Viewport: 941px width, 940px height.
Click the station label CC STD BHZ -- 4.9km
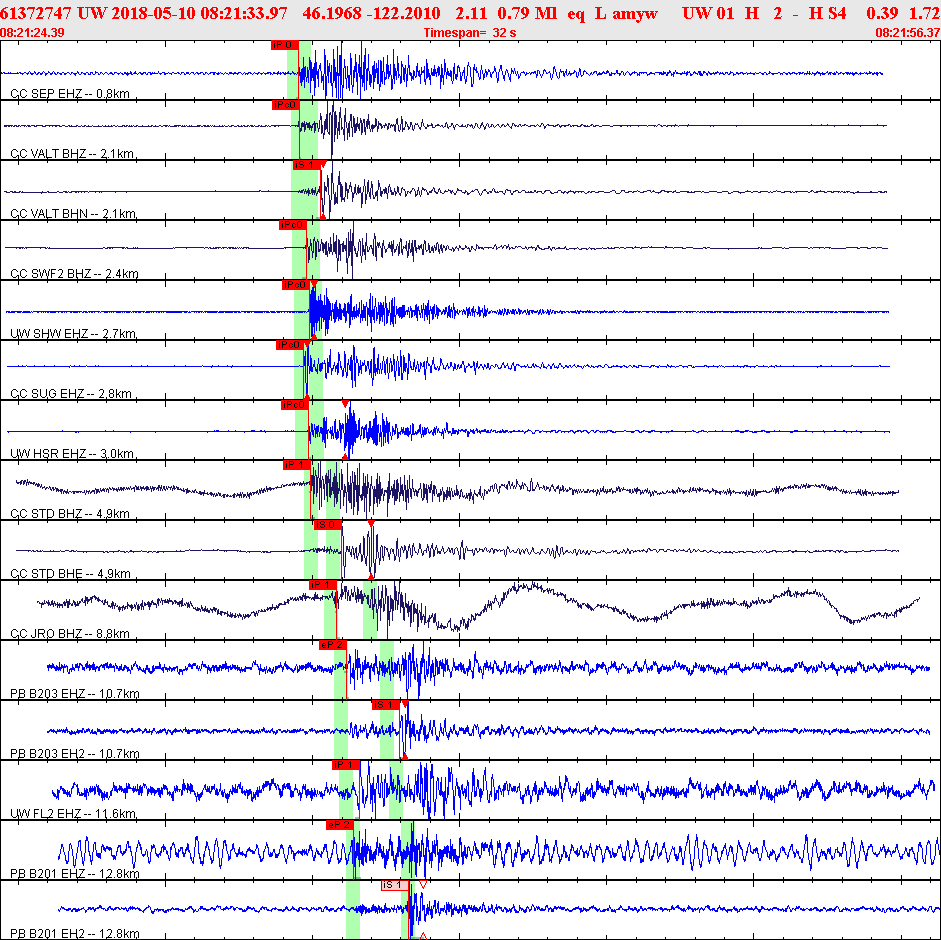pos(70,514)
